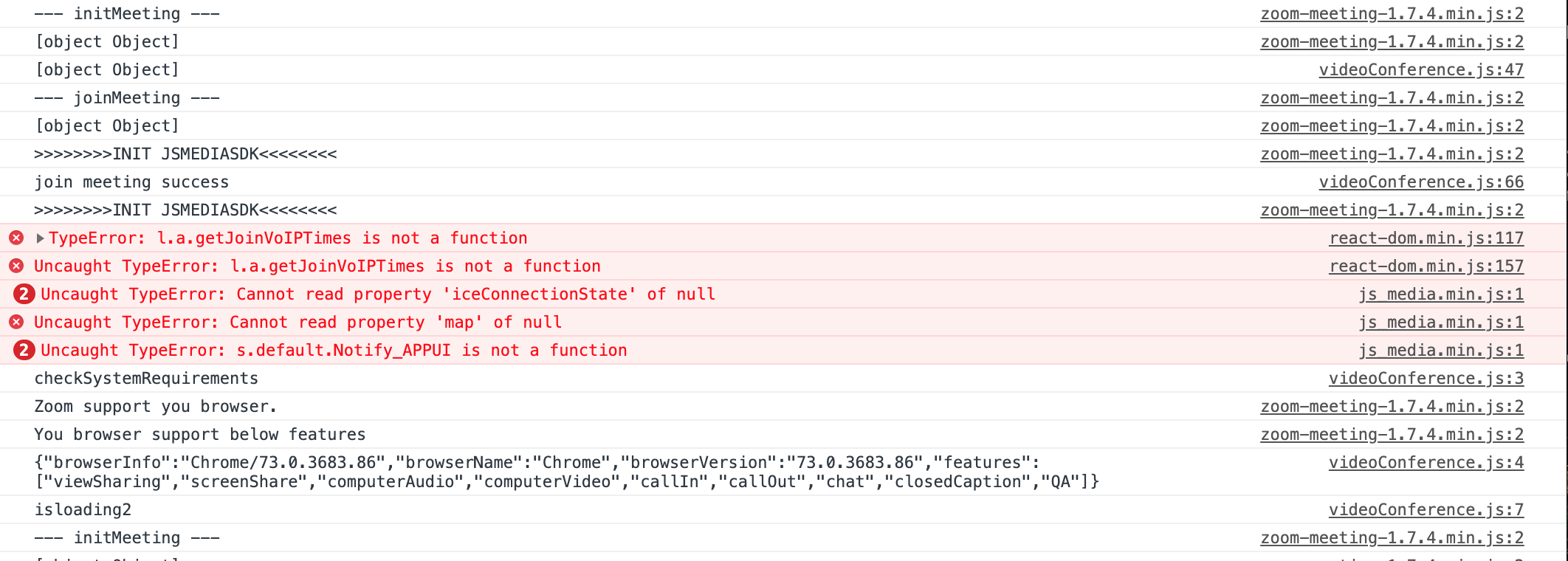Screen dimensions: 1568x561
Task: Open videoConference.js:4 link beside browserInfo JSON
Action: tap(1426, 463)
